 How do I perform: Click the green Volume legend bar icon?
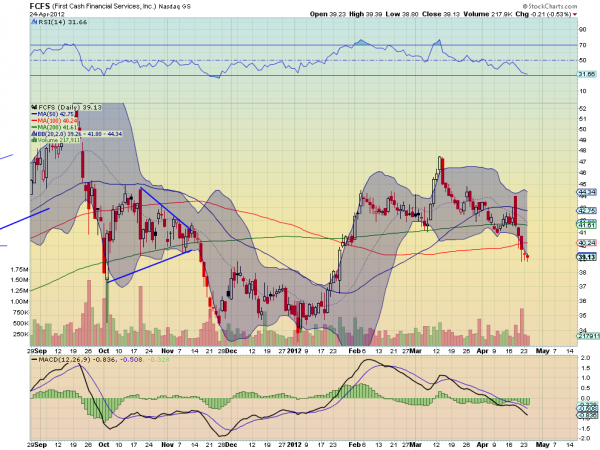[34, 140]
